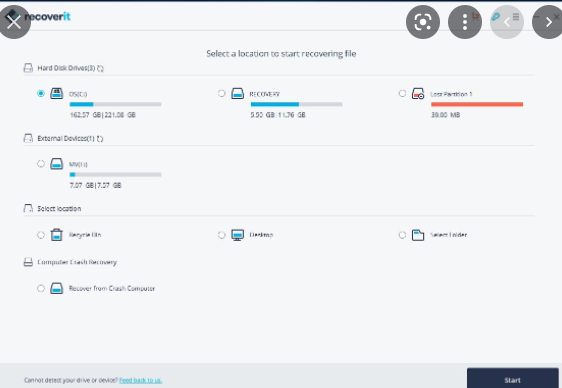Click the 7.07 GB | 7.07 GB size text
562x388 pixels.
95,185
